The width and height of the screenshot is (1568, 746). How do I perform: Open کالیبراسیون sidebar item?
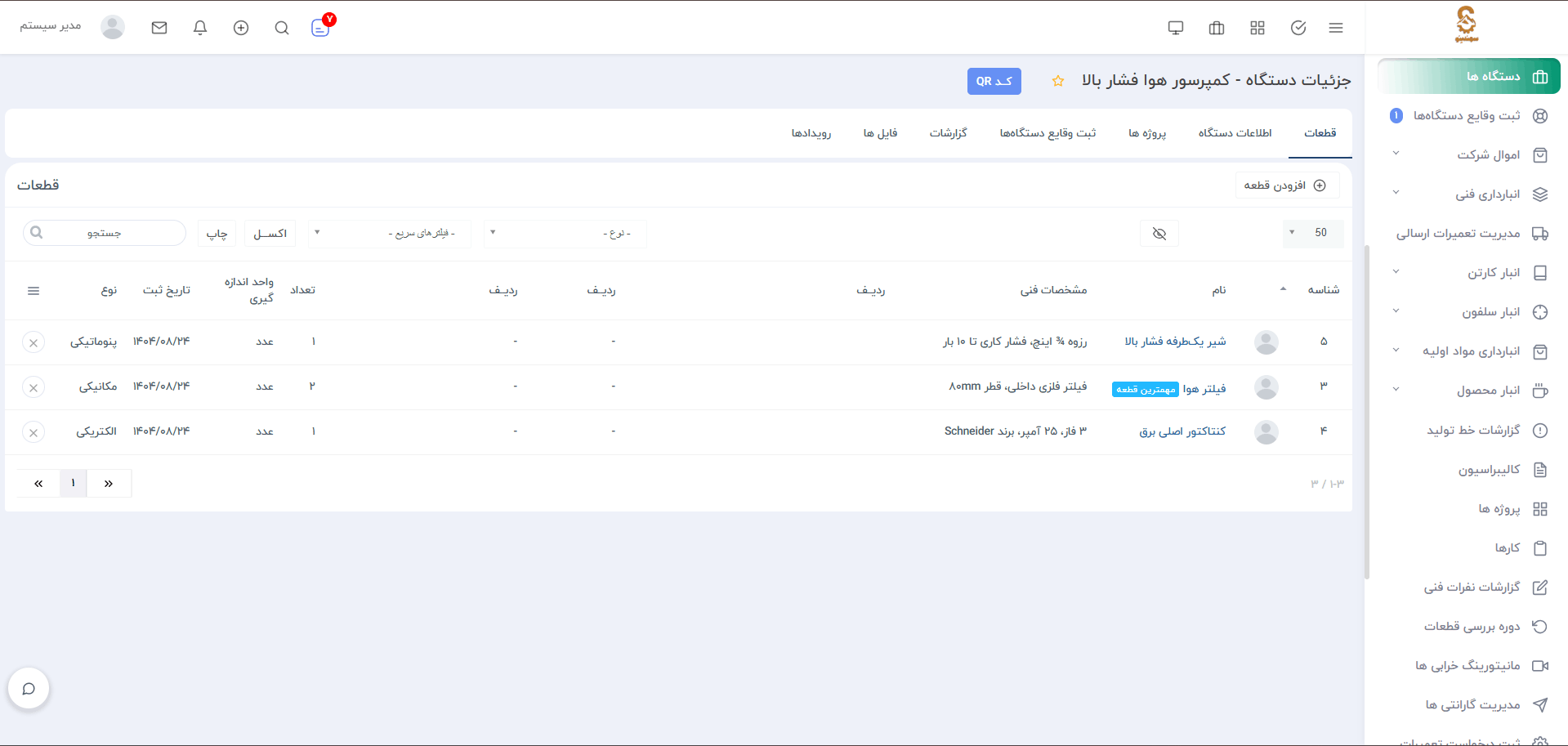[1469, 469]
